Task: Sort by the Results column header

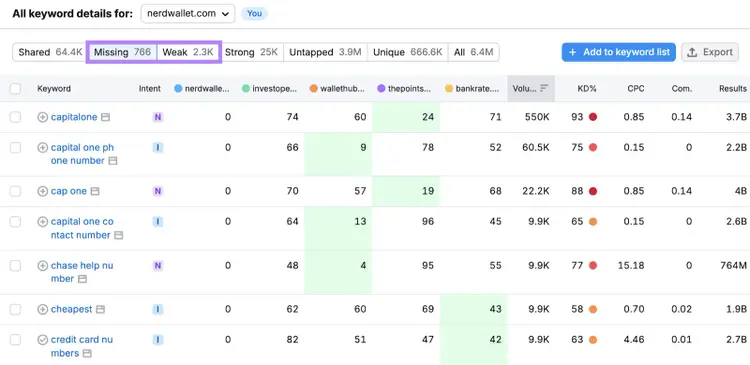Action: [733, 88]
